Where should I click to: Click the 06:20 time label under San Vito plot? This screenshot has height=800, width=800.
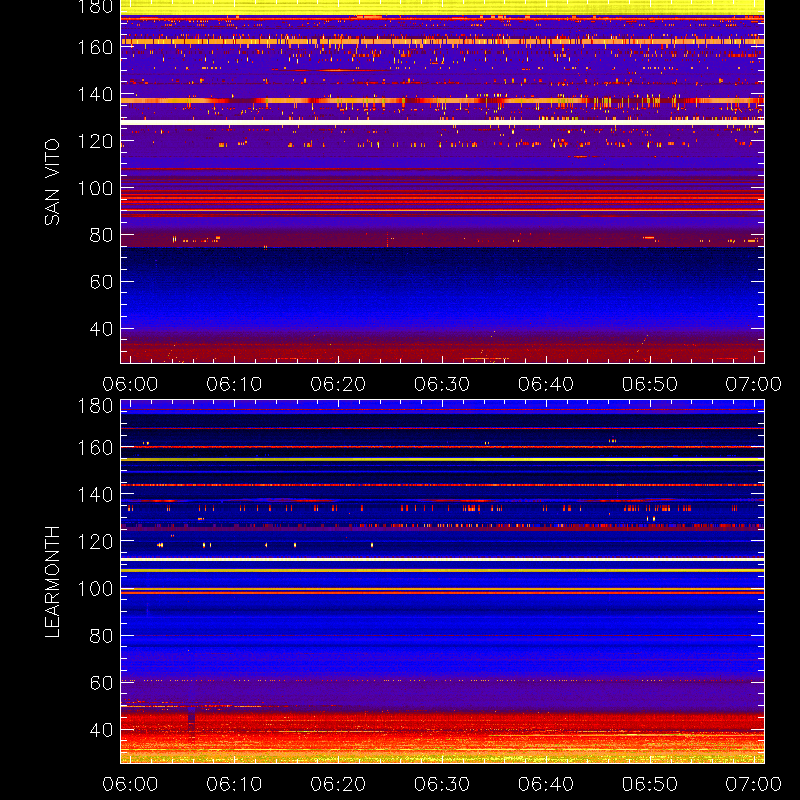tap(338, 384)
